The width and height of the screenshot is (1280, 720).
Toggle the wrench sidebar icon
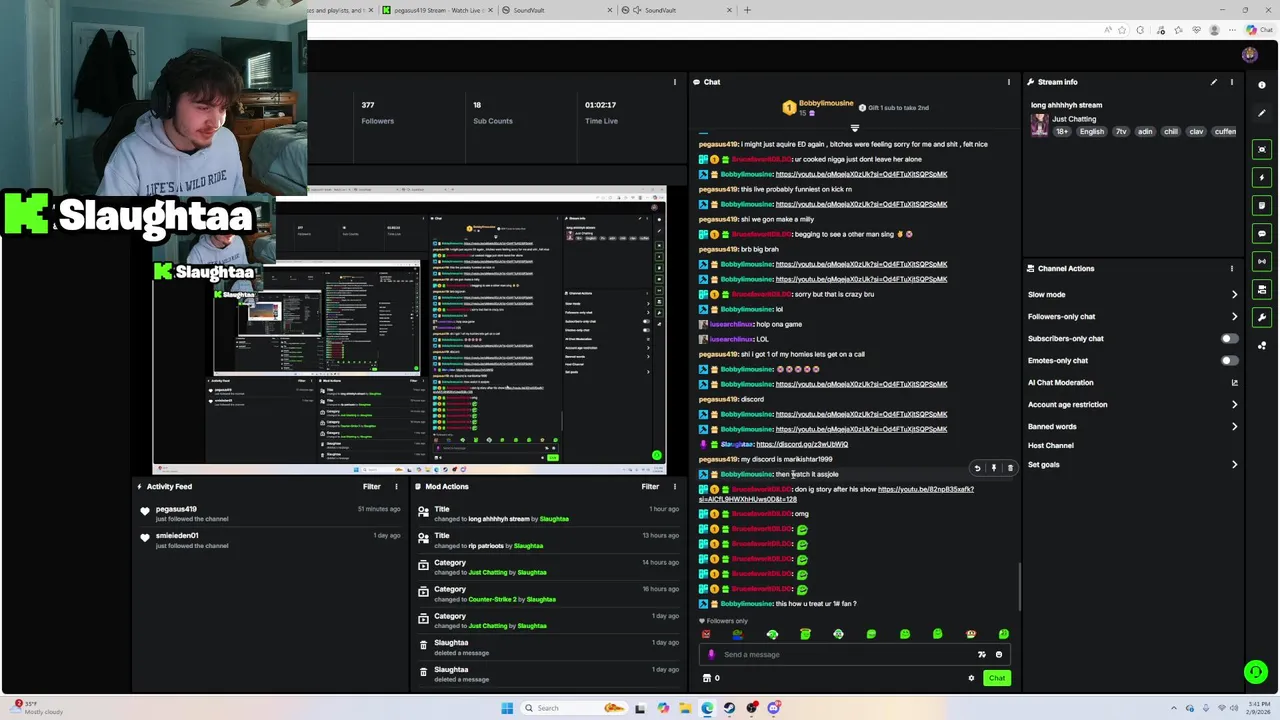(1262, 317)
